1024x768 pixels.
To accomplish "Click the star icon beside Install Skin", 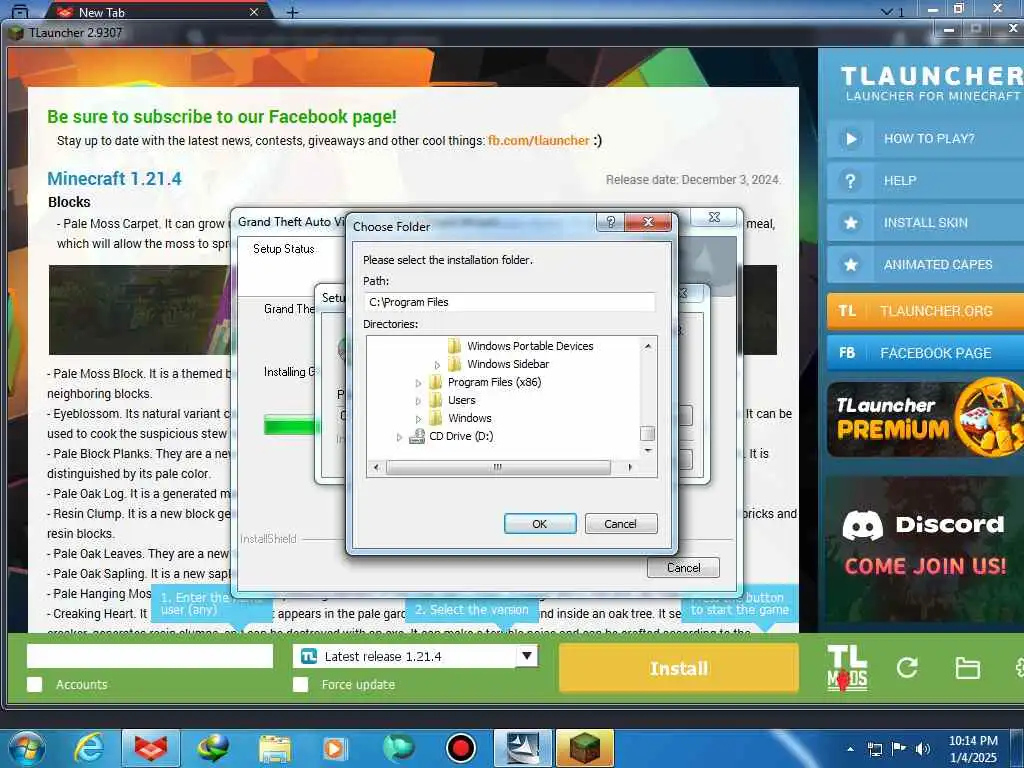I will pyautogui.click(x=850, y=223).
